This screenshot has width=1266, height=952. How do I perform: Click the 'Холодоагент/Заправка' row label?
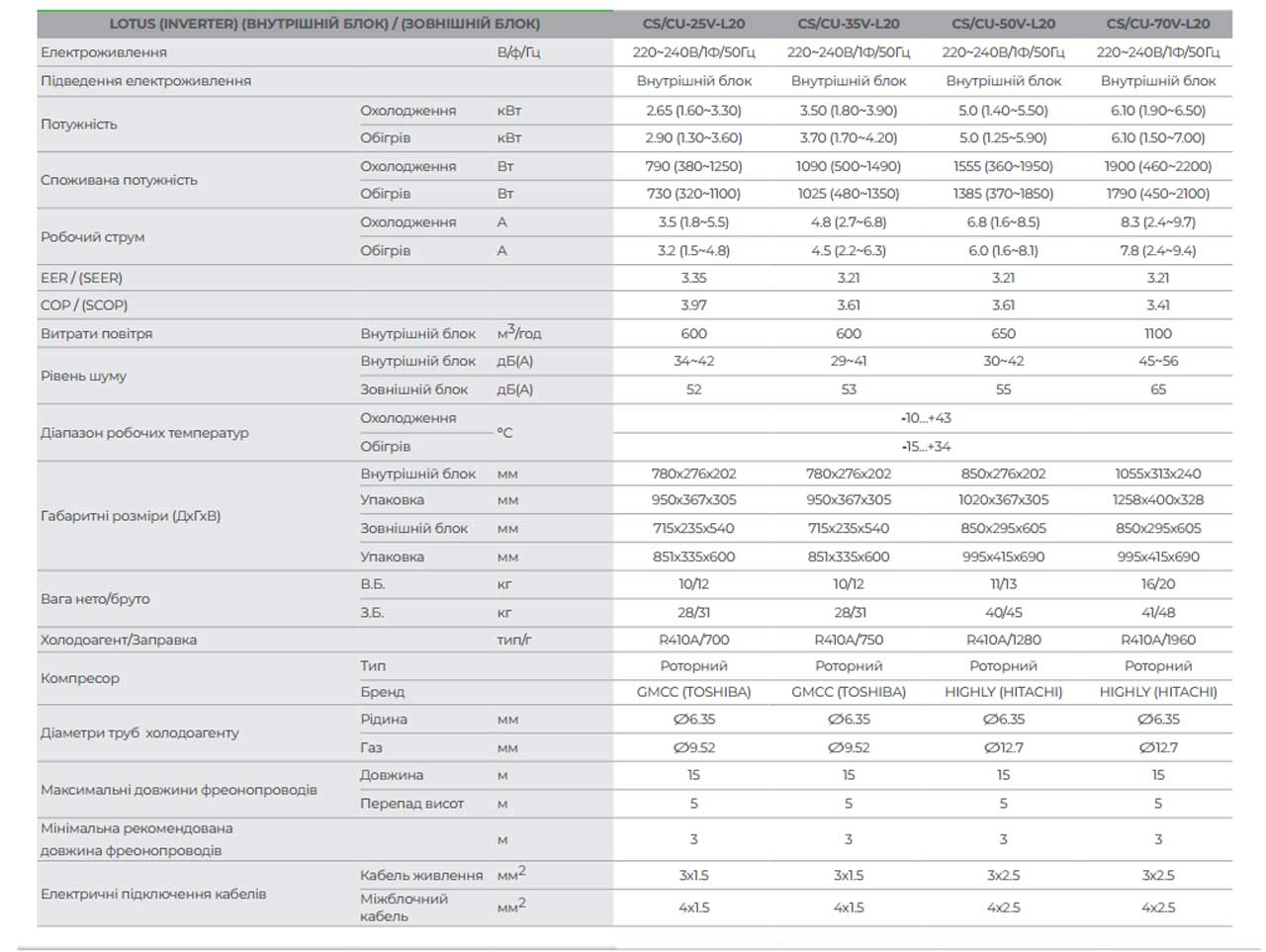point(119,640)
